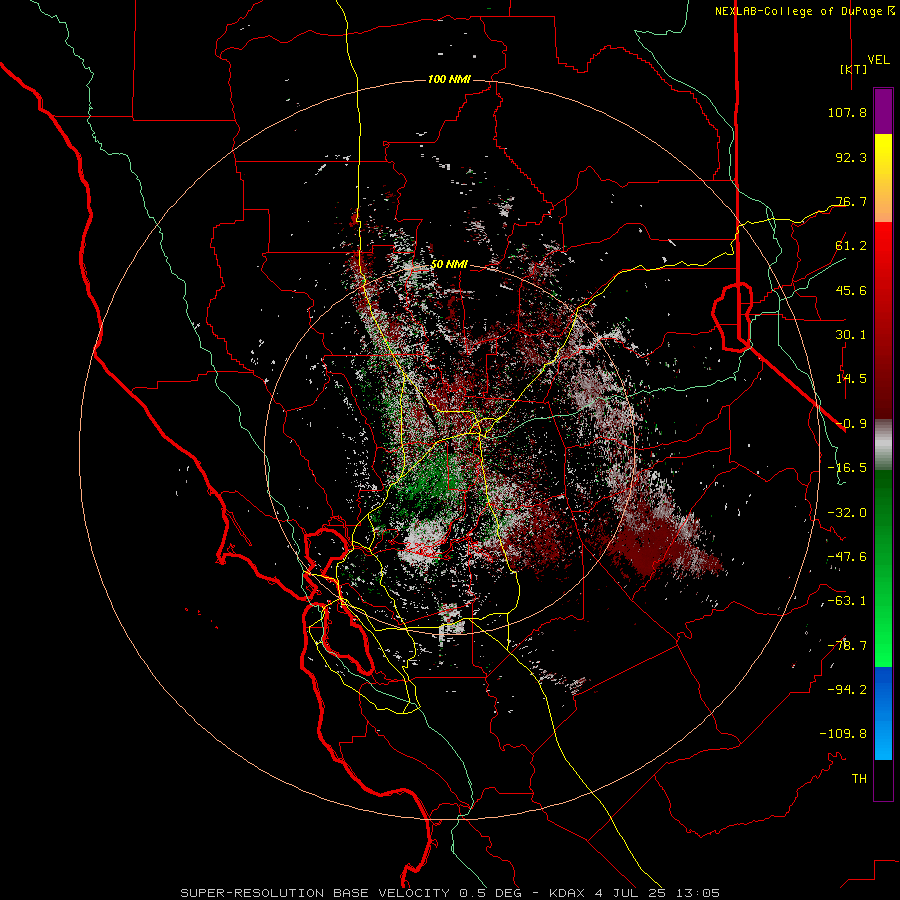Screen dimensions: 900x900
Task: Click the VEL legend title
Action: [x=878, y=59]
